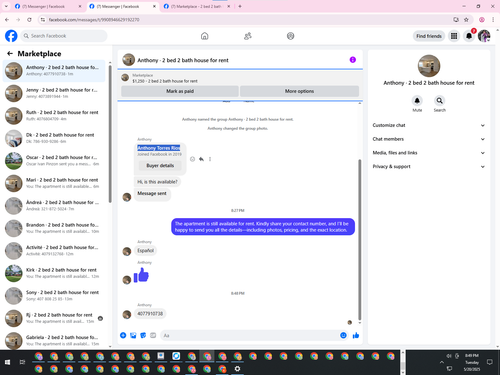Show hidden system tray icons
500x375 pixels.
442,362
